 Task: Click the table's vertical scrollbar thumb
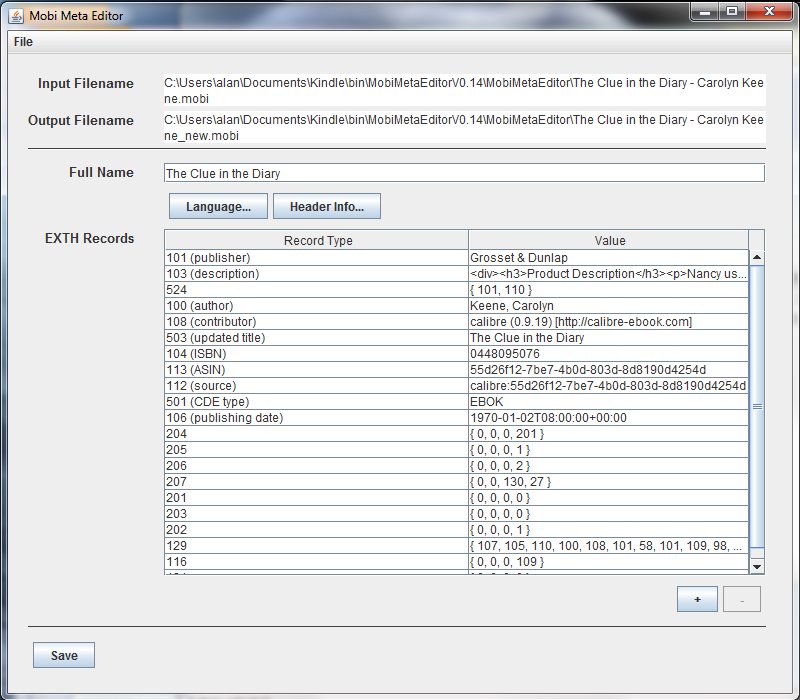click(757, 406)
